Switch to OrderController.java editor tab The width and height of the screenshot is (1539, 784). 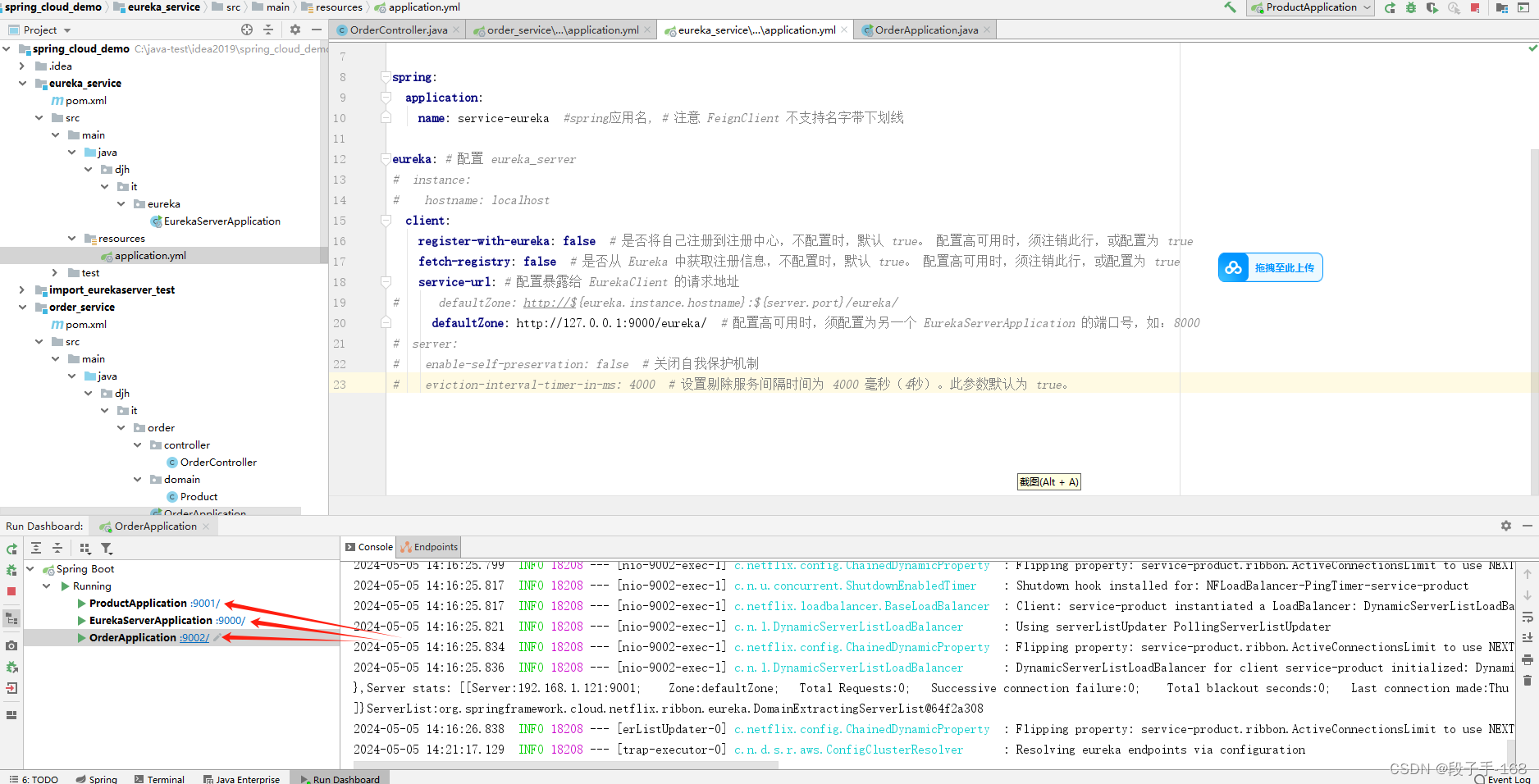pos(398,30)
